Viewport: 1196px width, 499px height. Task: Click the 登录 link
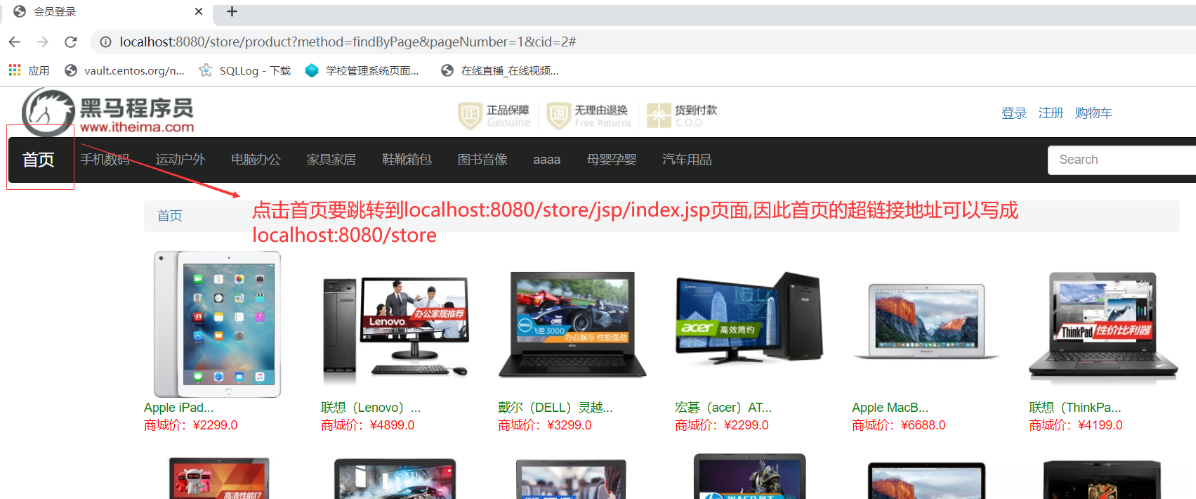tap(1014, 113)
